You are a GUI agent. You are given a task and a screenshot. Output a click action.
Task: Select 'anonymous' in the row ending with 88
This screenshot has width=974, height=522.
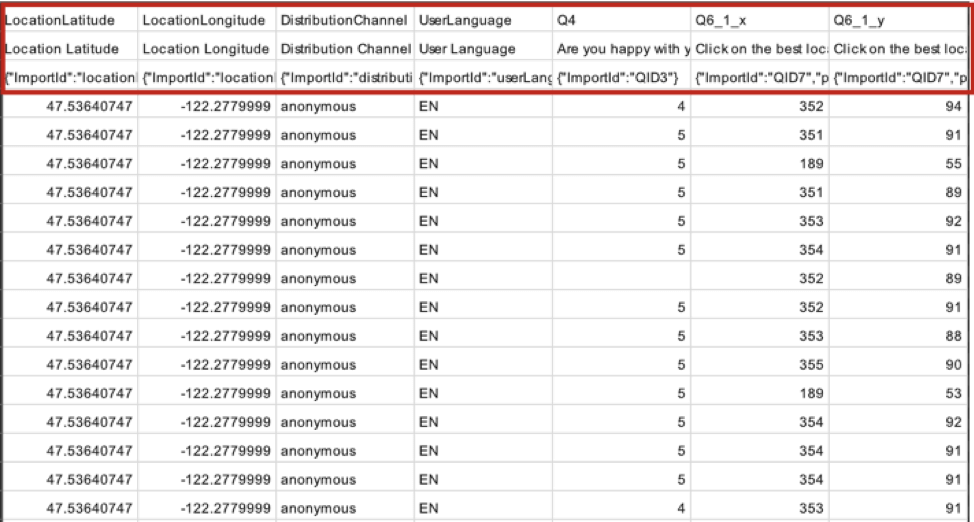(345, 336)
